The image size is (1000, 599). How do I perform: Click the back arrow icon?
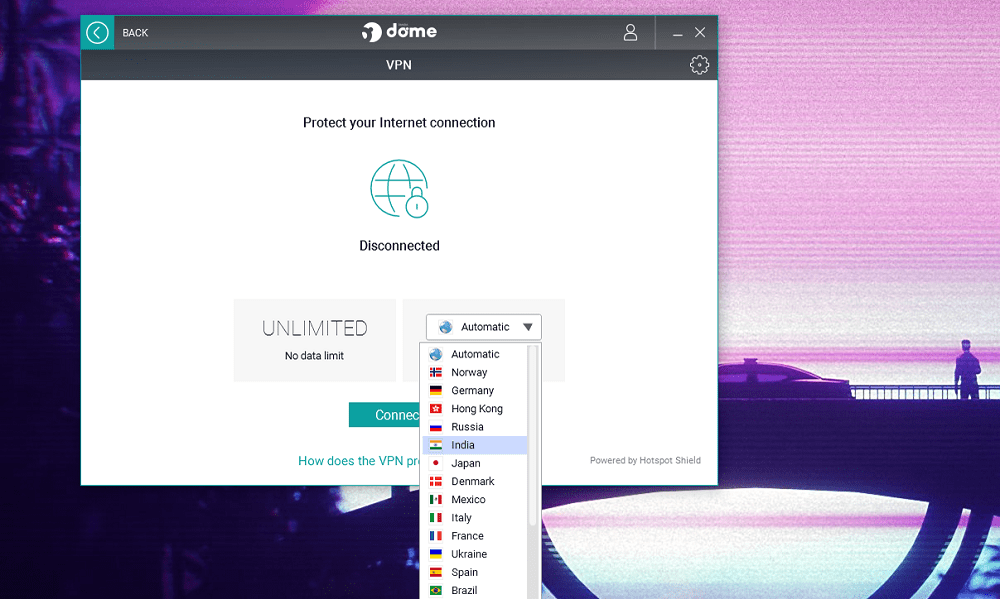[98, 33]
